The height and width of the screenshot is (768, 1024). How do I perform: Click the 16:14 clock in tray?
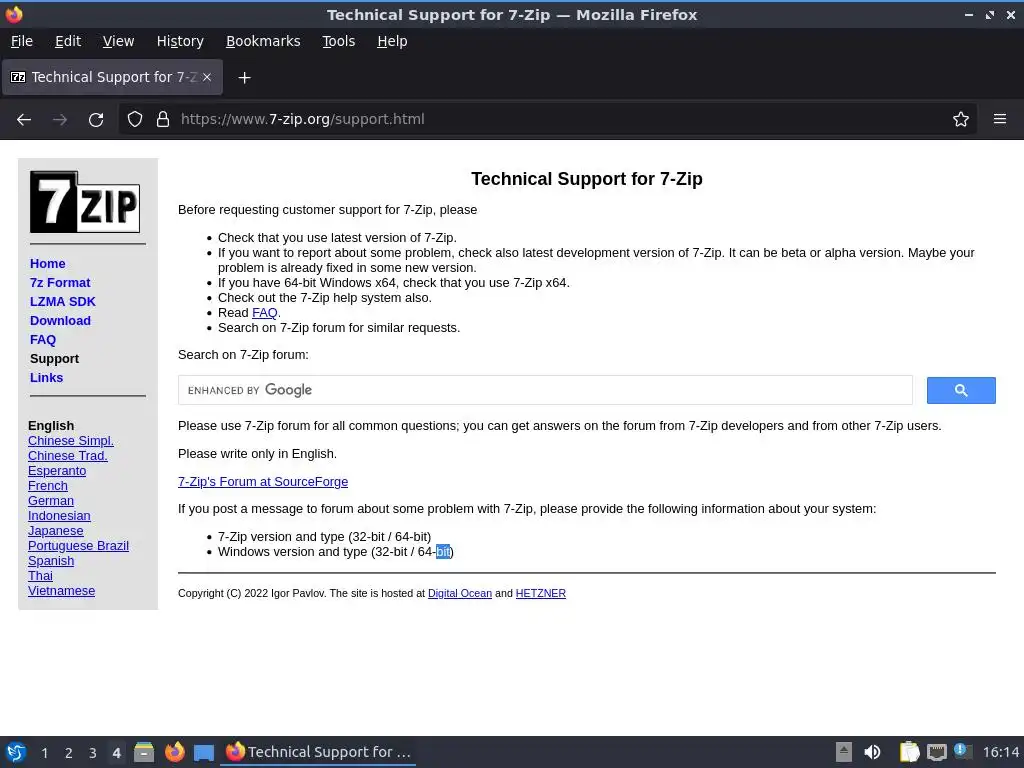click(1000, 752)
